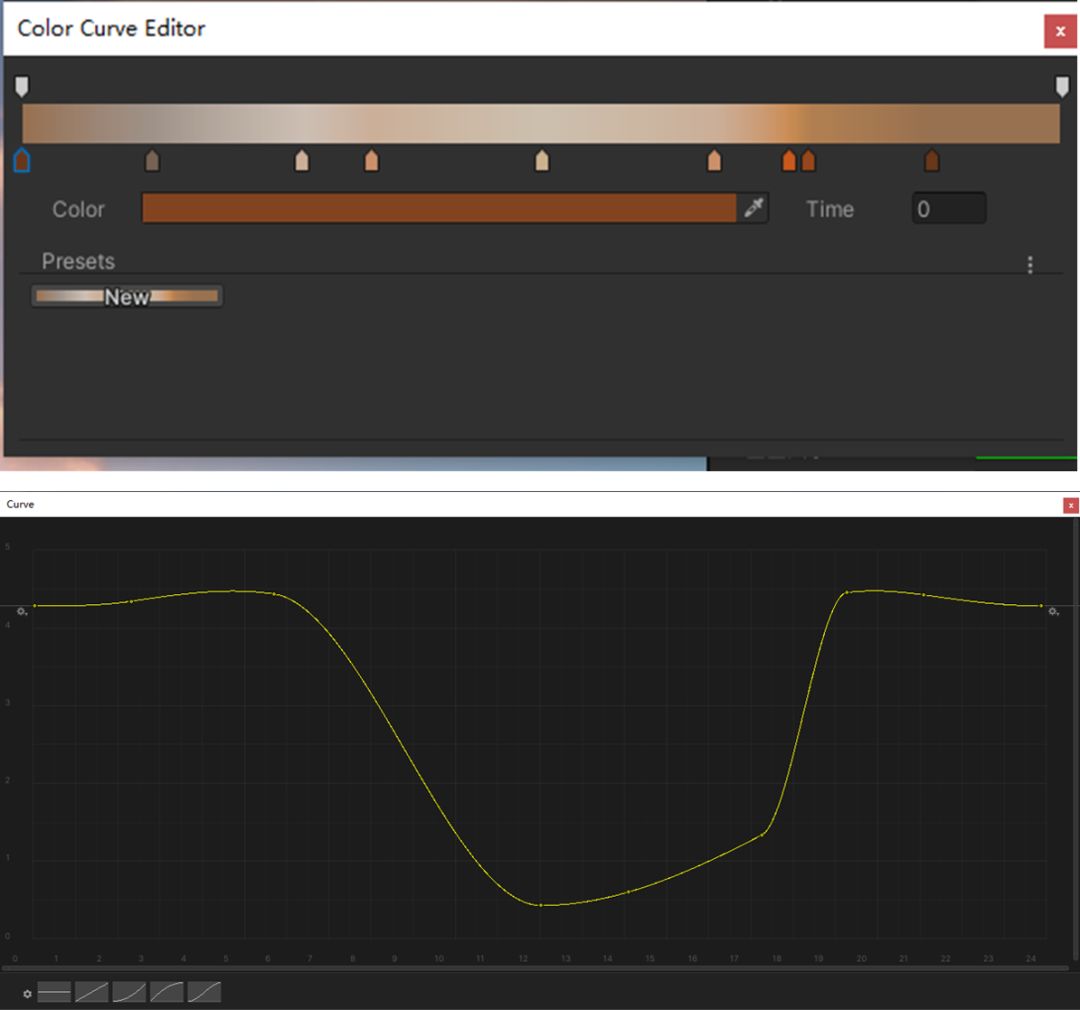The width and height of the screenshot is (1080, 1010).
Task: Close the Color Curve Editor window
Action: tap(1060, 31)
